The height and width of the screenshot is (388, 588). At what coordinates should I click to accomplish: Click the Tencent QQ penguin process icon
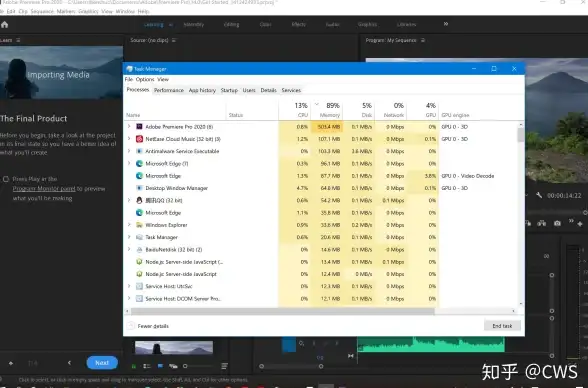click(x=139, y=200)
